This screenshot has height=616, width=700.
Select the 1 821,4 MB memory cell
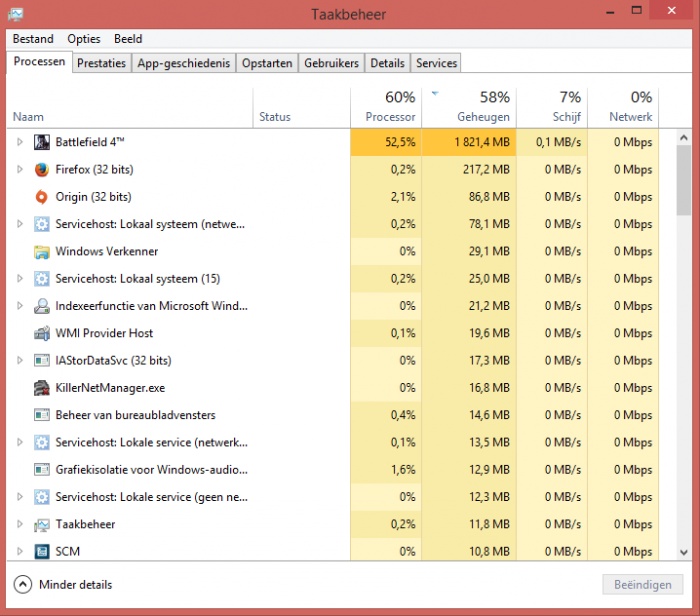pos(469,142)
